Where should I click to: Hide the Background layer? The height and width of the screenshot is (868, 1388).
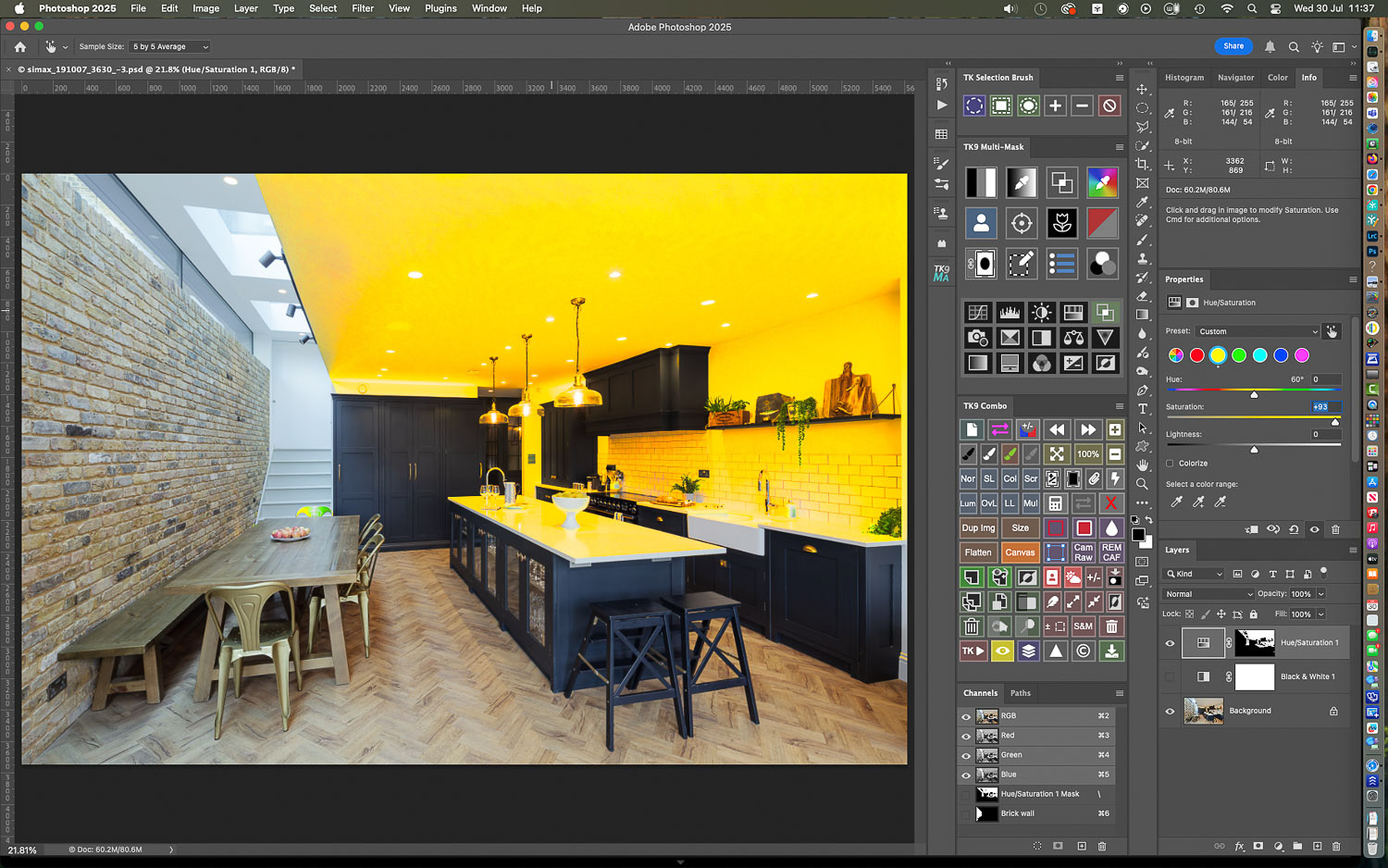point(1170,712)
